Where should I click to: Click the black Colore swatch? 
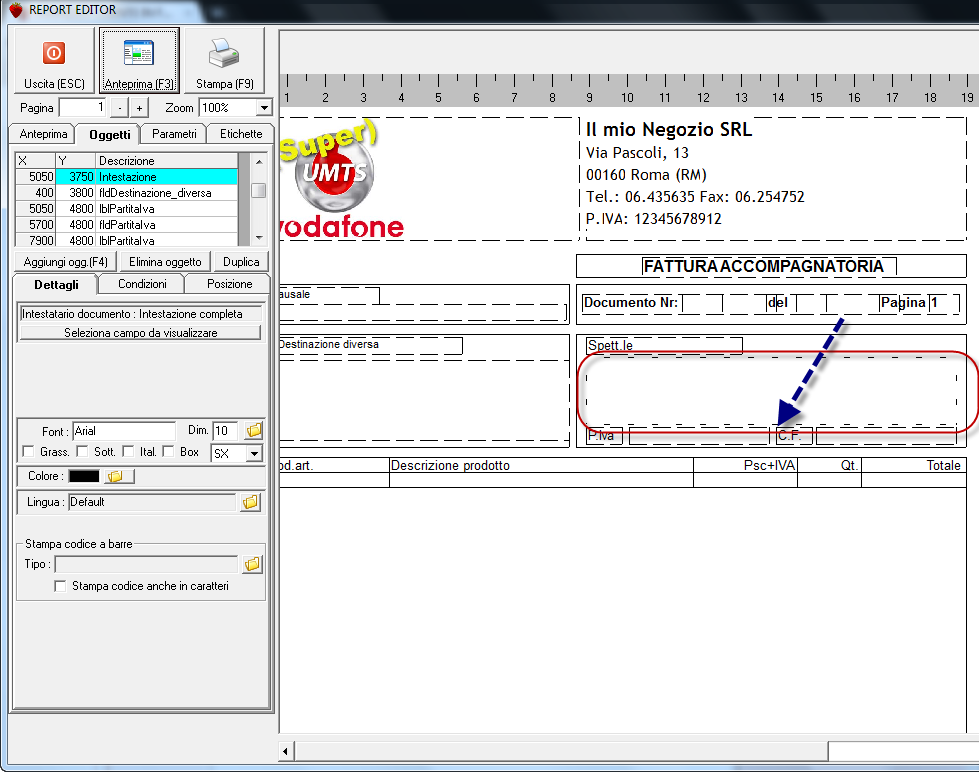[84, 477]
